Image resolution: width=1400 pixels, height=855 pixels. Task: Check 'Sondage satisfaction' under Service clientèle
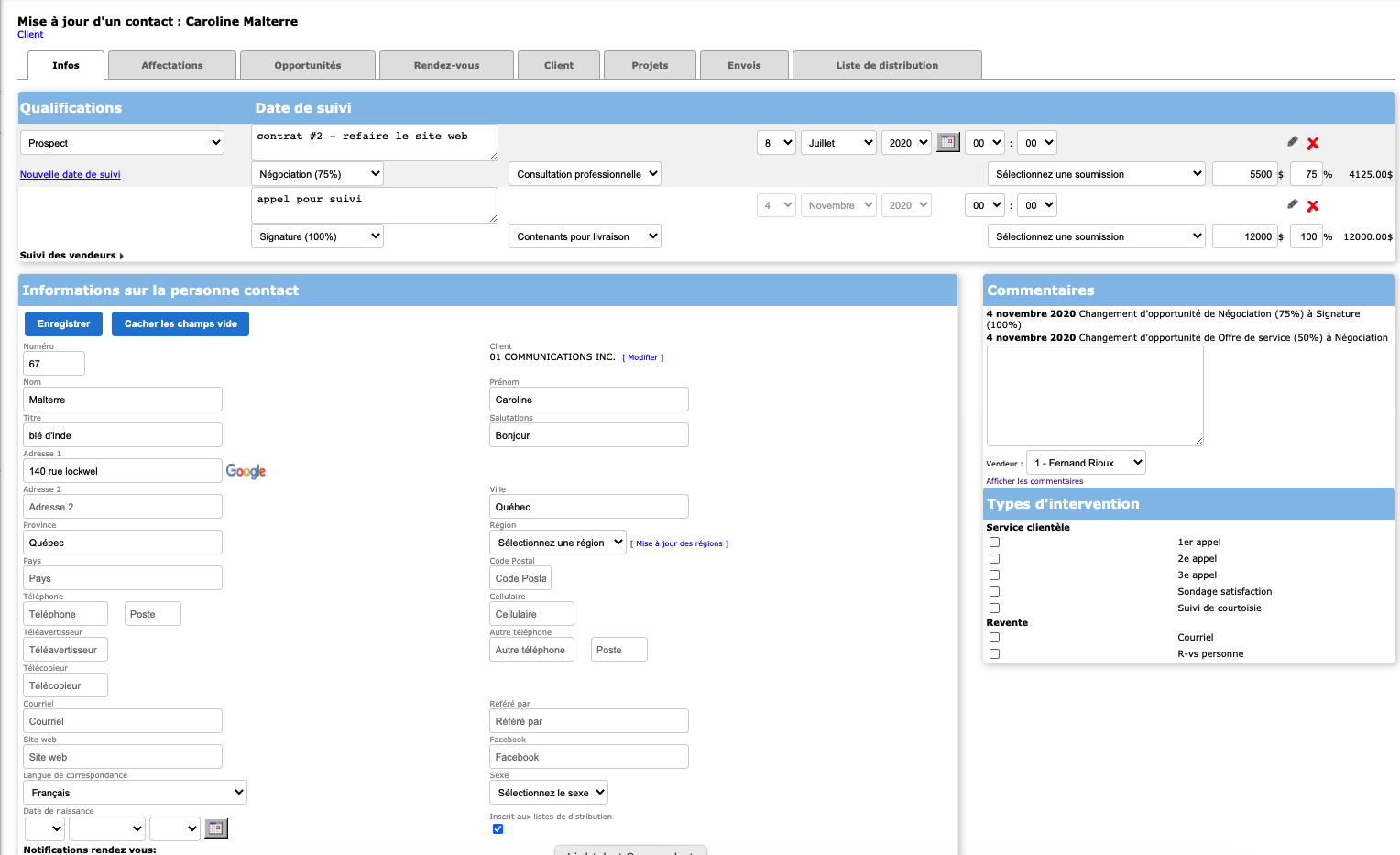point(994,591)
